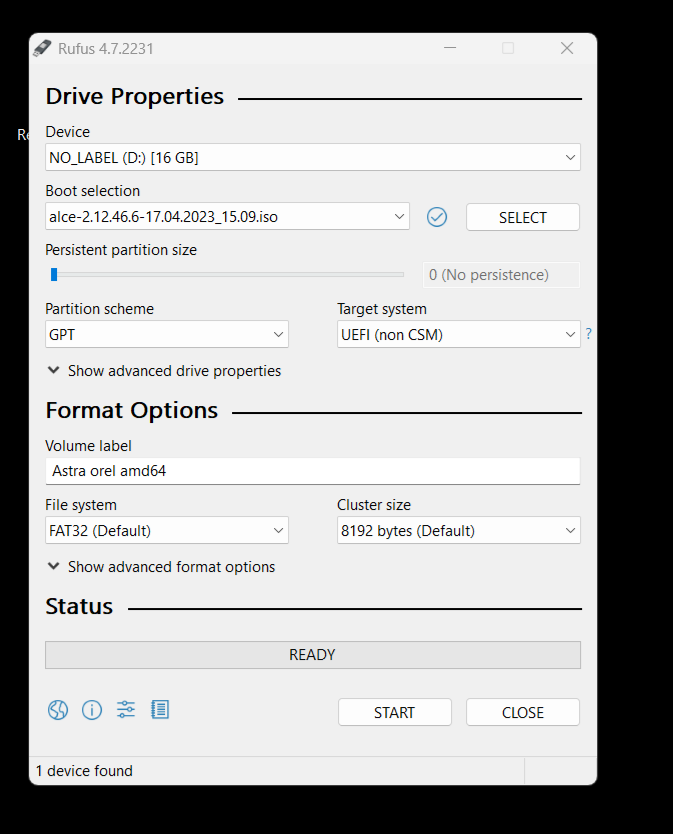Click the 'File system' label
Screen dimensions: 673x834
click(81, 505)
